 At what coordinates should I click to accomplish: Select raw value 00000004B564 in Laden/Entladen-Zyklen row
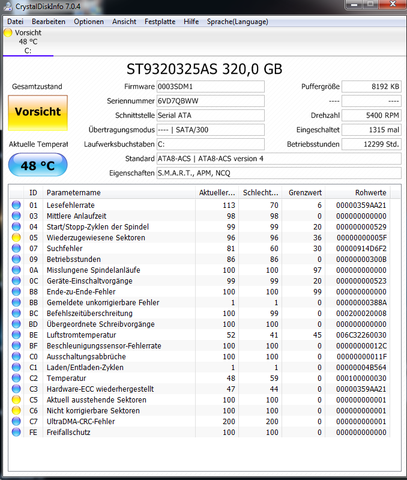pos(361,367)
